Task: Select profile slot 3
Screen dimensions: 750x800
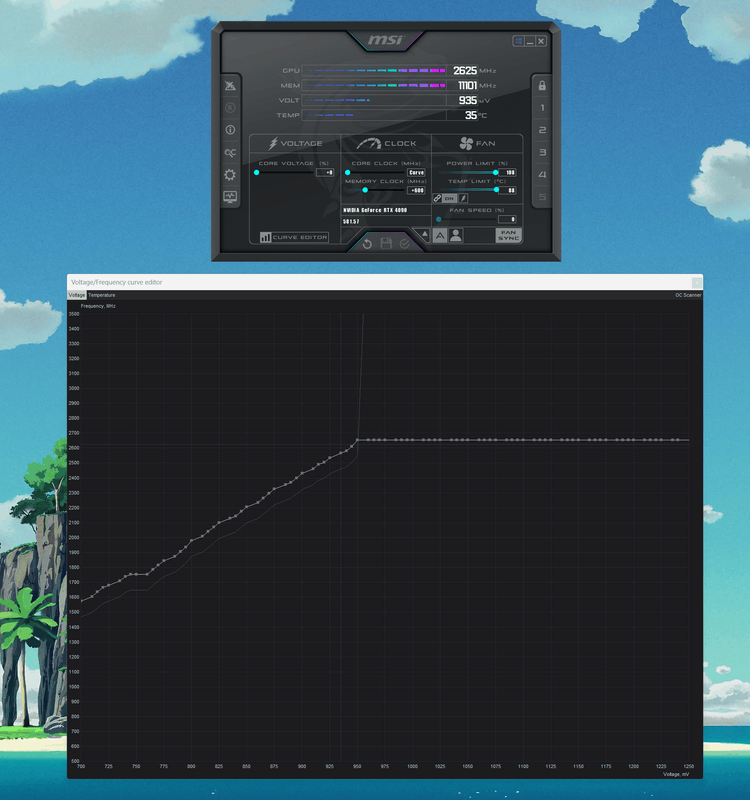Action: 542,153
